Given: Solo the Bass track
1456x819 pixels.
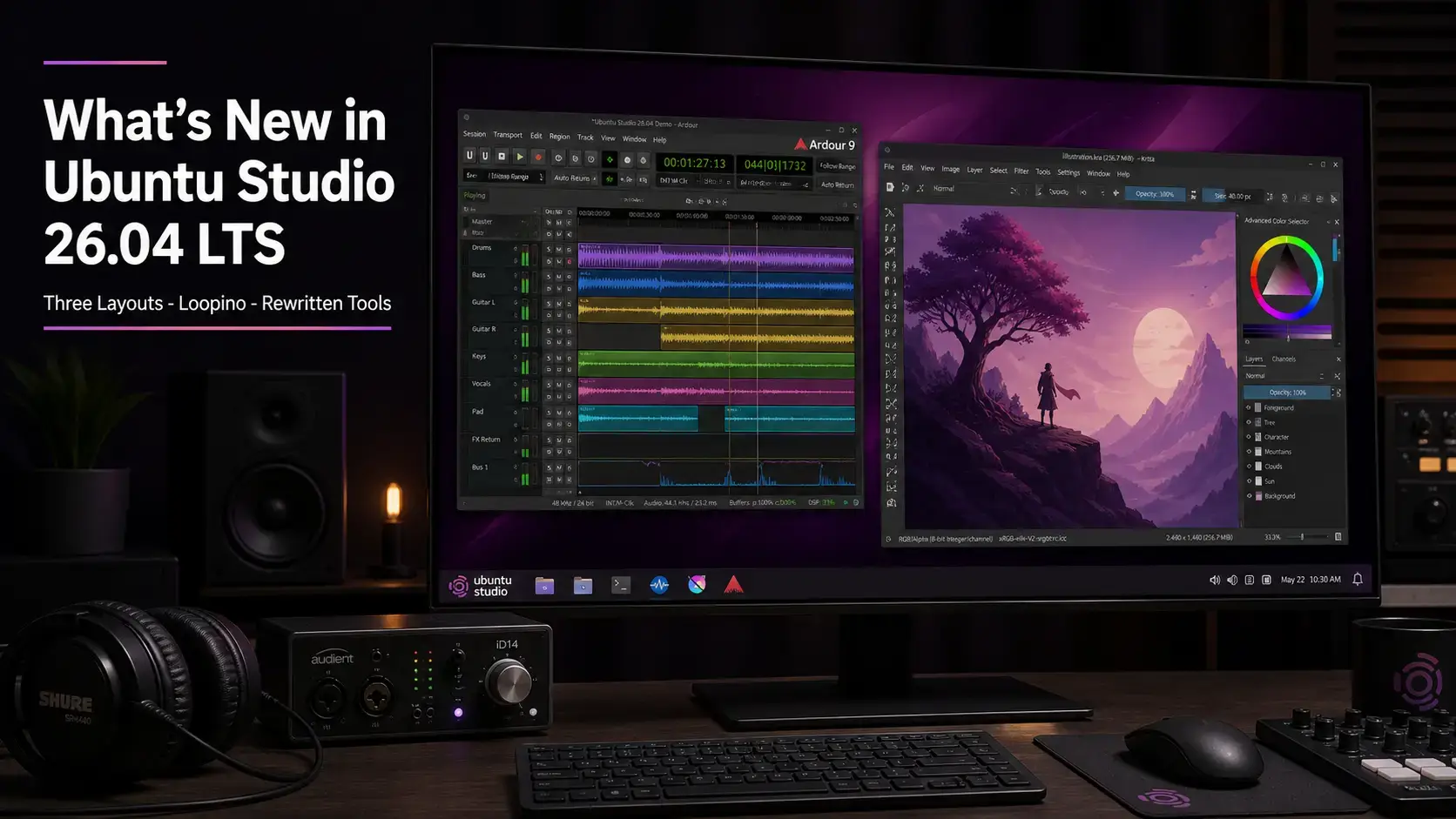Looking at the screenshot, I should pyautogui.click(x=549, y=277).
